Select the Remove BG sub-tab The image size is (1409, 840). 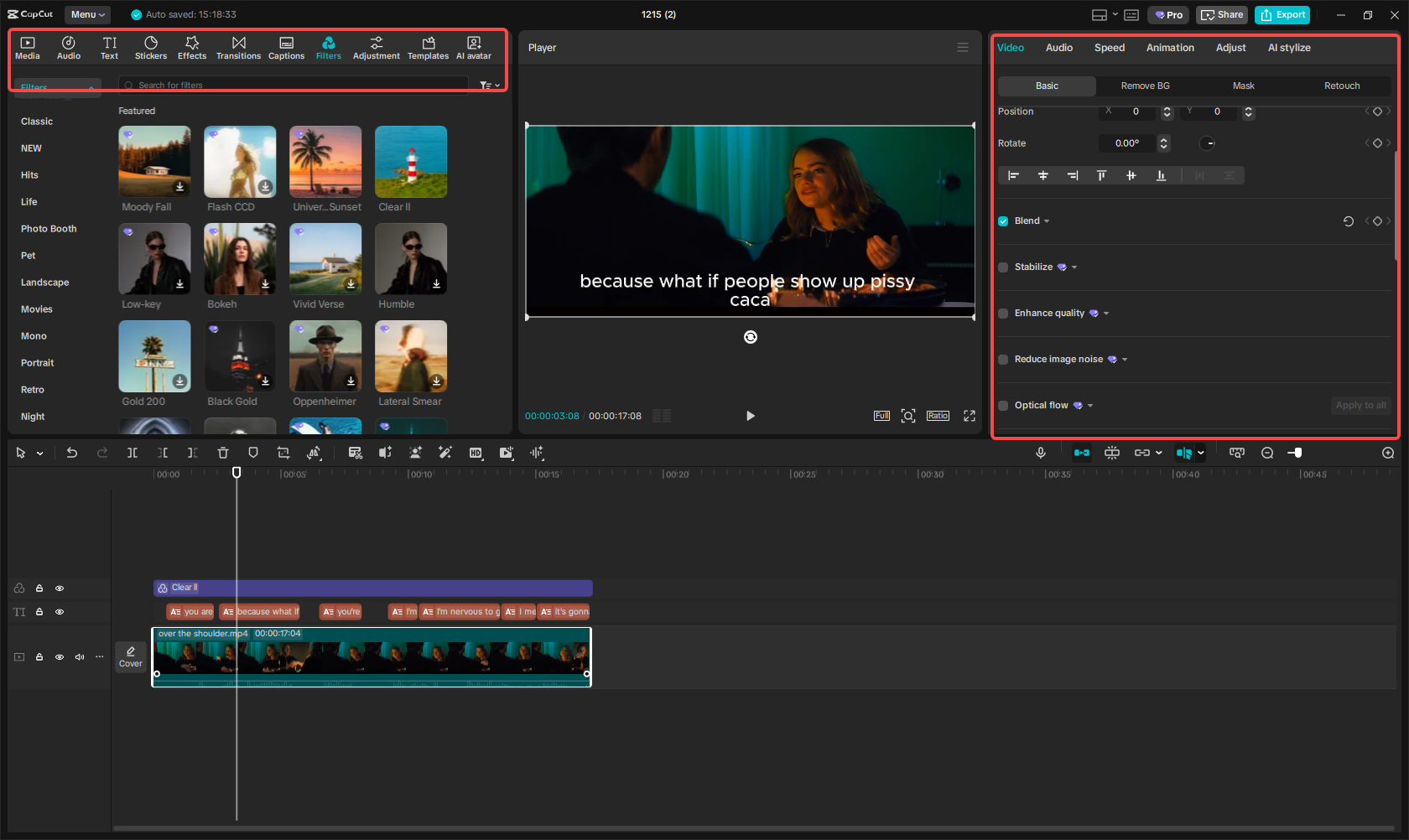(x=1145, y=86)
